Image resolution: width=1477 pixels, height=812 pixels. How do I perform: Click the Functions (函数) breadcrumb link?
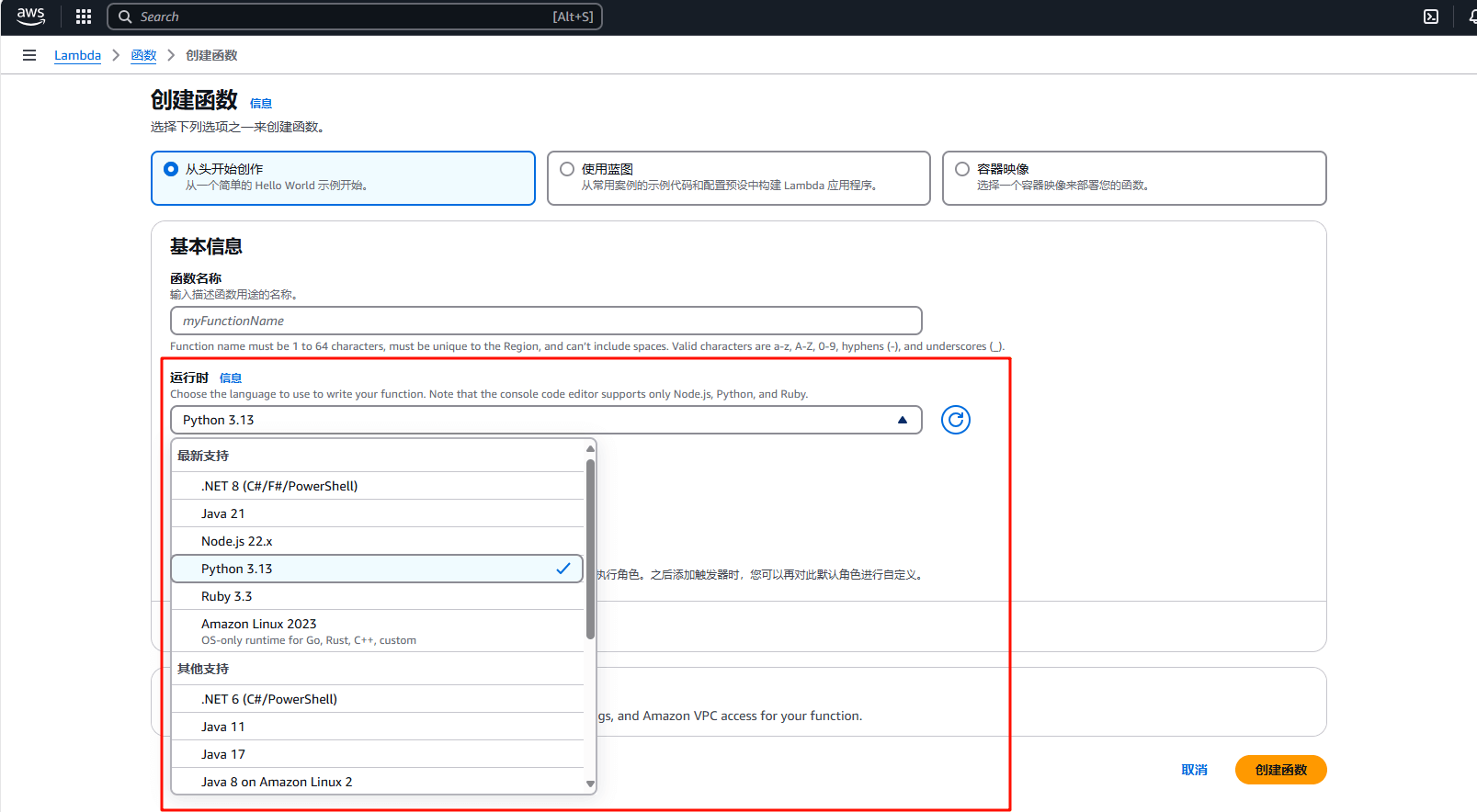(143, 55)
